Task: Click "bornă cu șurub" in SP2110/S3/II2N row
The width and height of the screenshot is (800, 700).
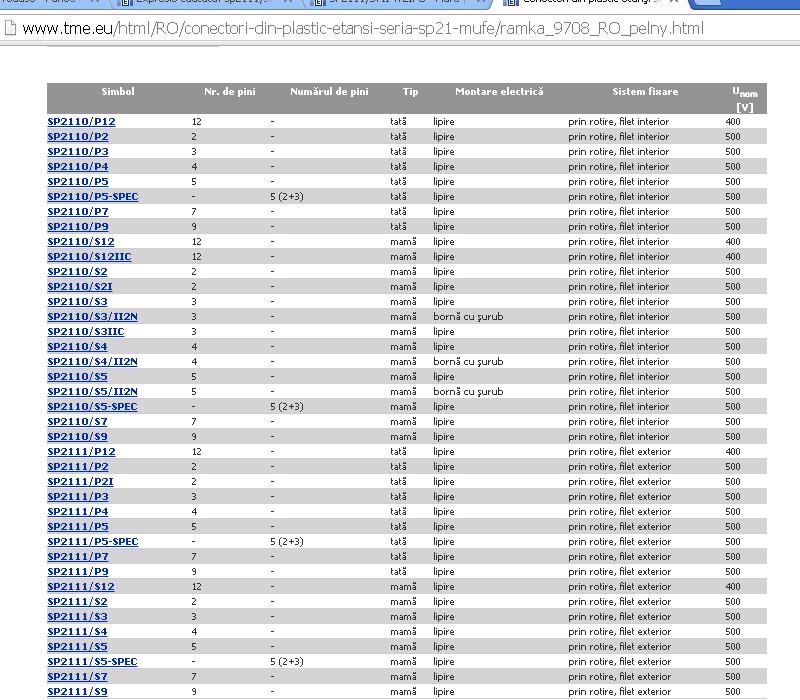Action: coord(468,317)
